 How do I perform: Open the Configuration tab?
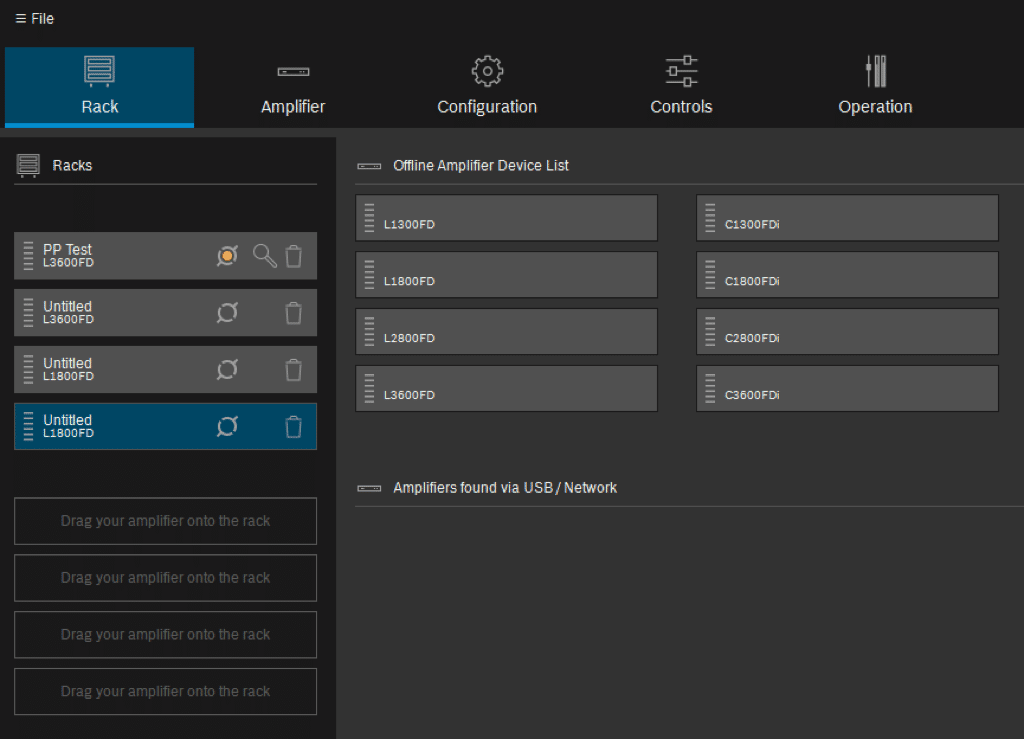pos(487,87)
